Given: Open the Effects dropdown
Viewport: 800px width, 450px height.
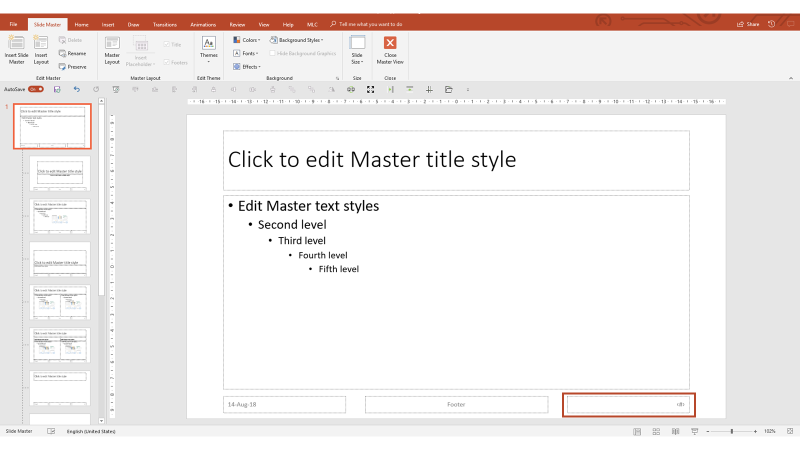Looking at the screenshot, I should click(x=247, y=67).
